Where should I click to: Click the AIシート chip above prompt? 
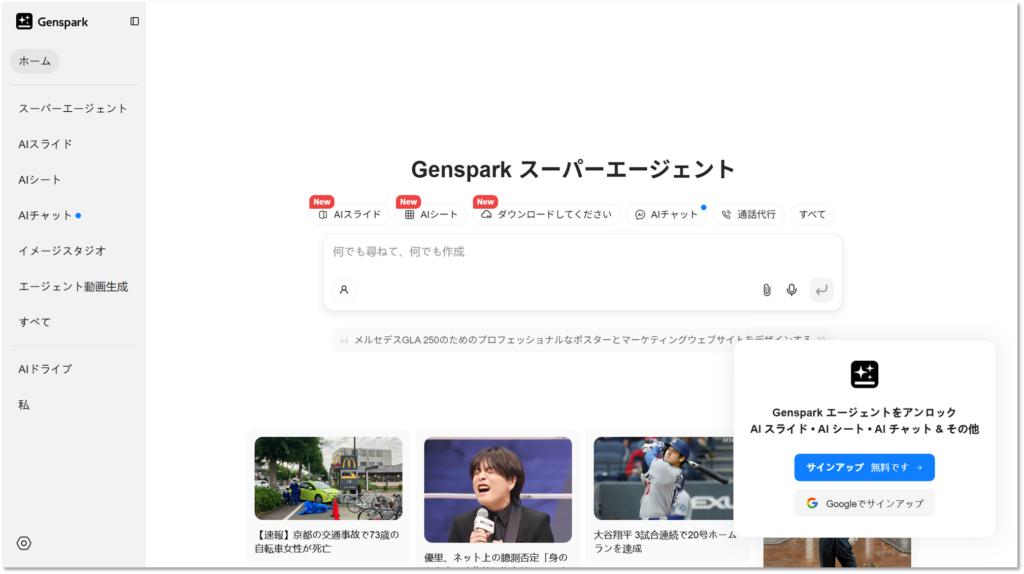click(431, 214)
